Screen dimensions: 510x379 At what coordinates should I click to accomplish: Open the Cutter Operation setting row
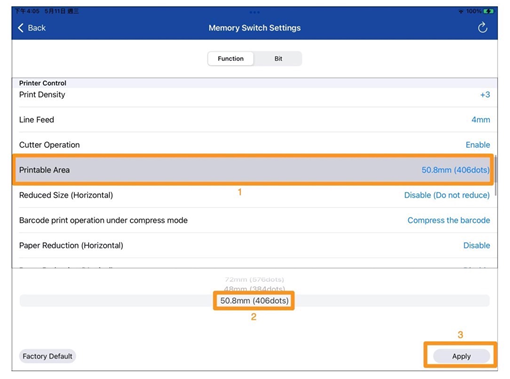[x=254, y=145]
